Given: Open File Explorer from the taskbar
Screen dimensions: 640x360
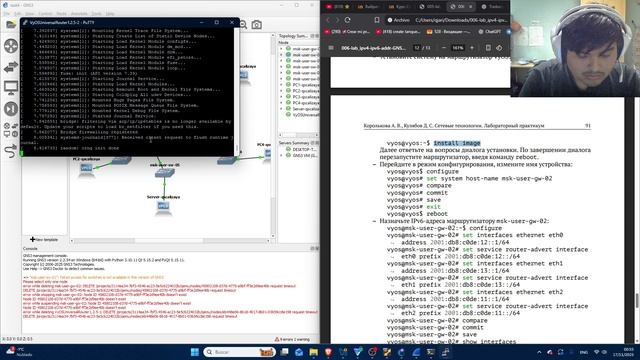Looking at the screenshot, I should pyautogui.click(x=313, y=352).
